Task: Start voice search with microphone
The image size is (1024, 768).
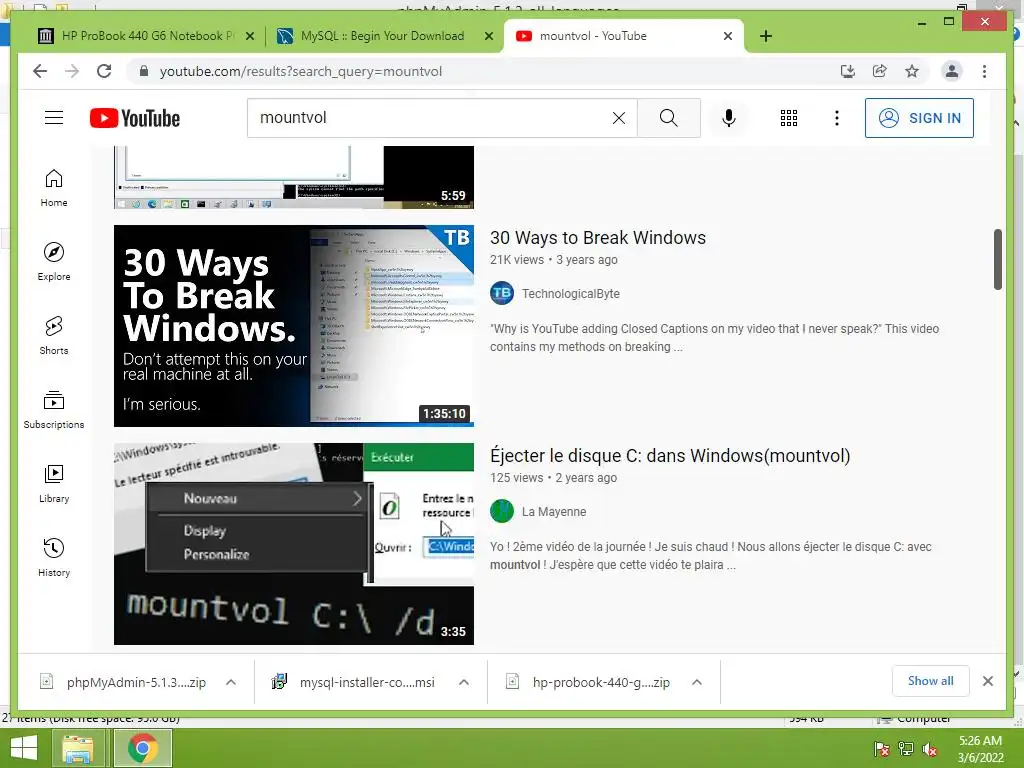Action: [729, 118]
